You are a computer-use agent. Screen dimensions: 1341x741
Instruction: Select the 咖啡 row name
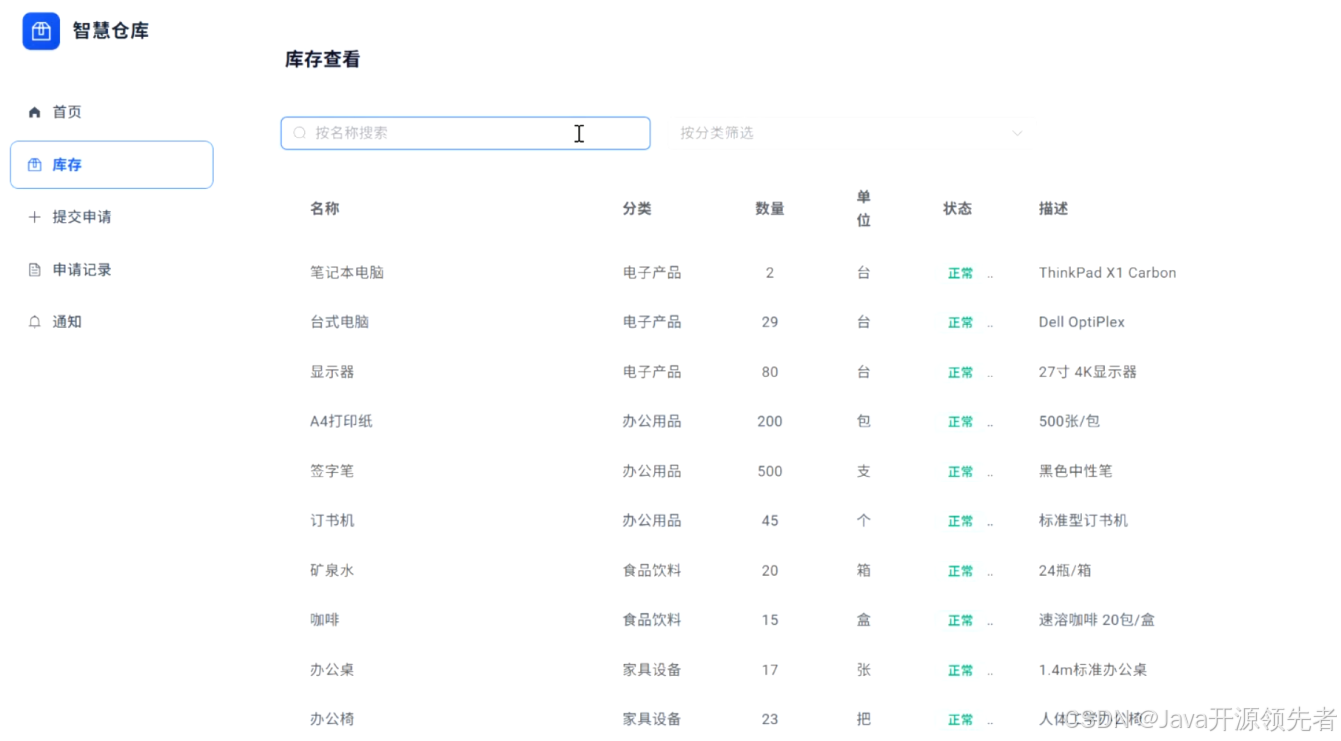[325, 620]
